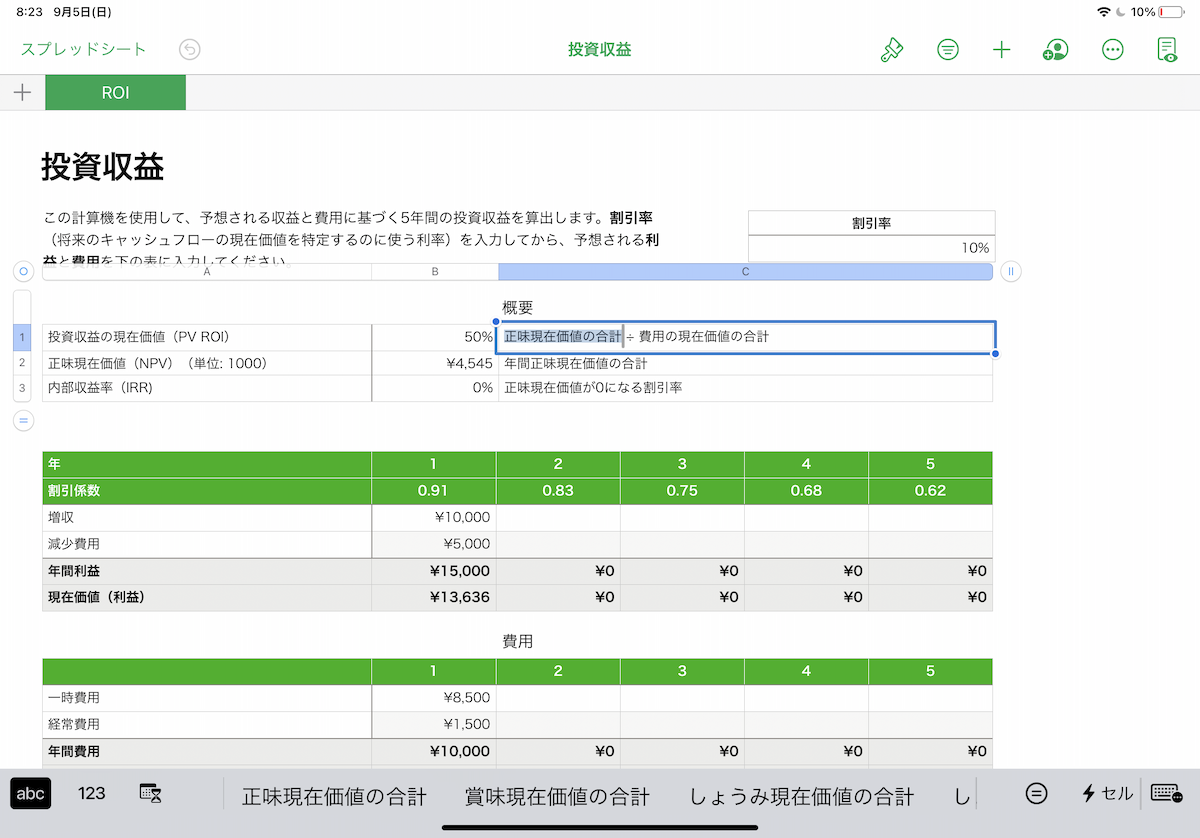
Task: Tap the 概要 table title
Action: [x=518, y=307]
